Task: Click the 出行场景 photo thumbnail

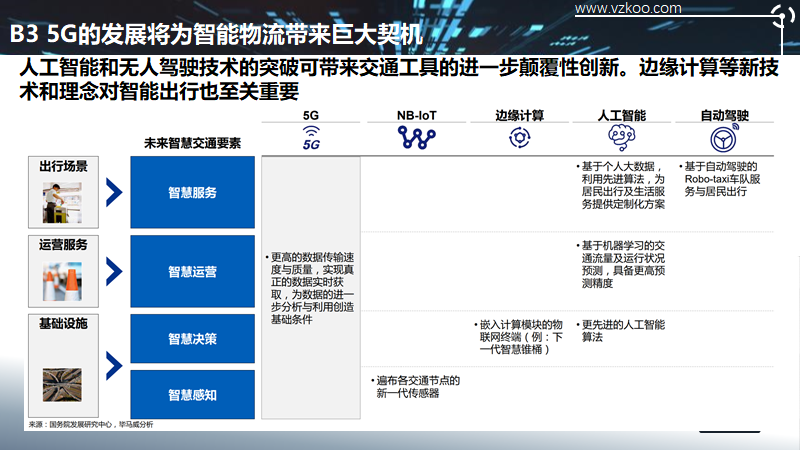Action: click(x=62, y=203)
